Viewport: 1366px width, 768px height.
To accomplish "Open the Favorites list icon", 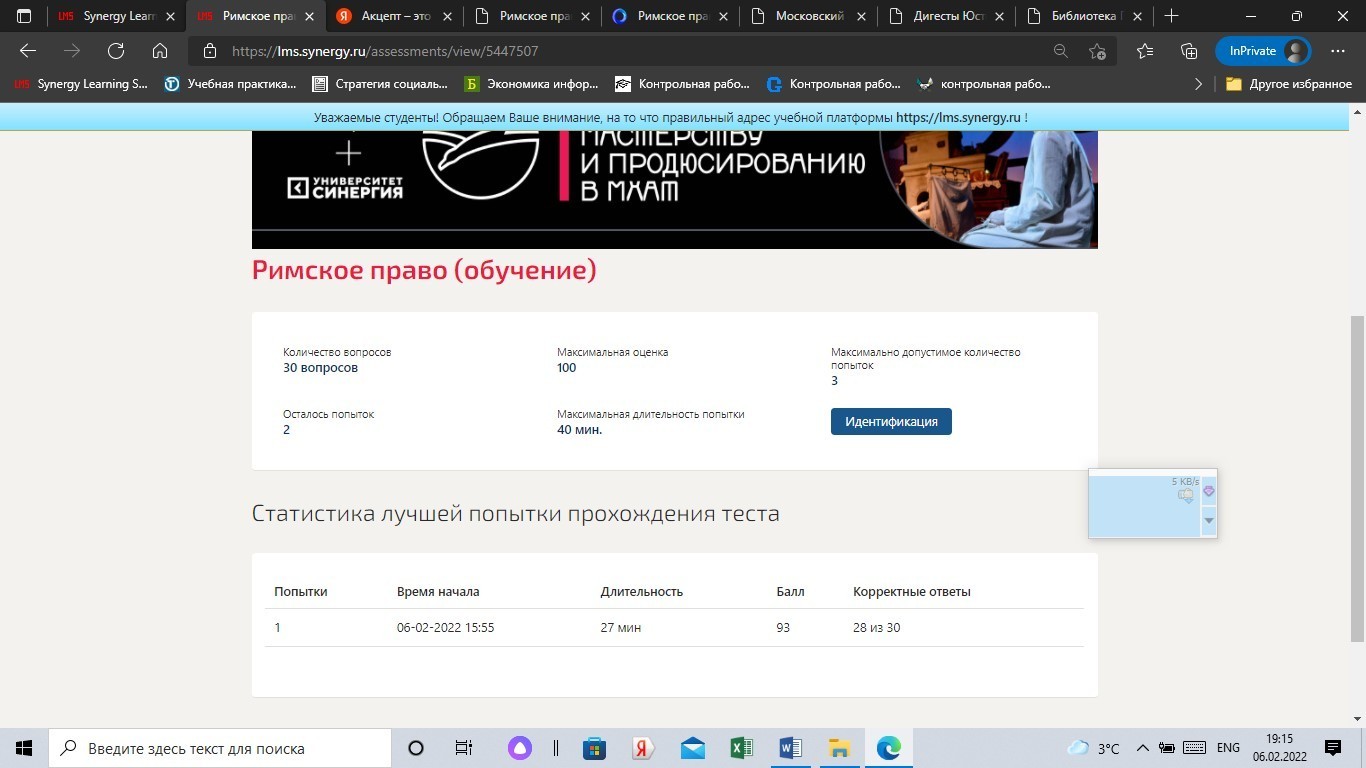I will [x=1145, y=51].
